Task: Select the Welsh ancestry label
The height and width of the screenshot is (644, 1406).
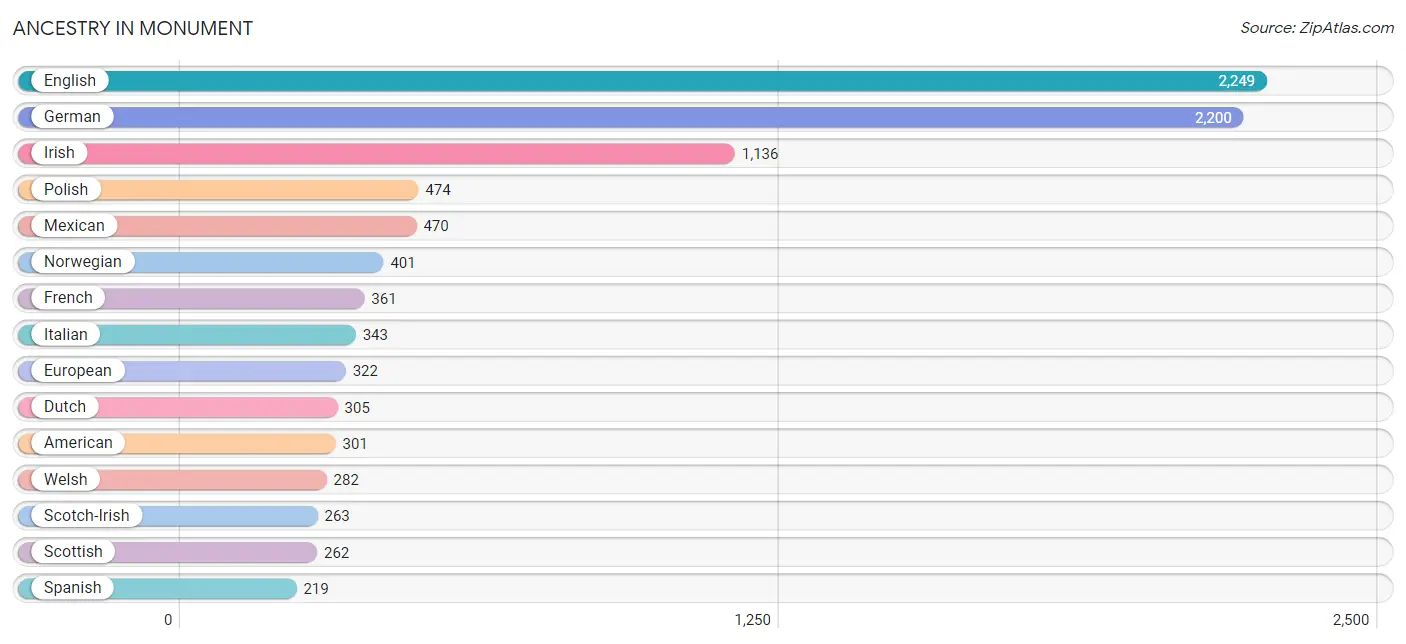Action: point(66,480)
